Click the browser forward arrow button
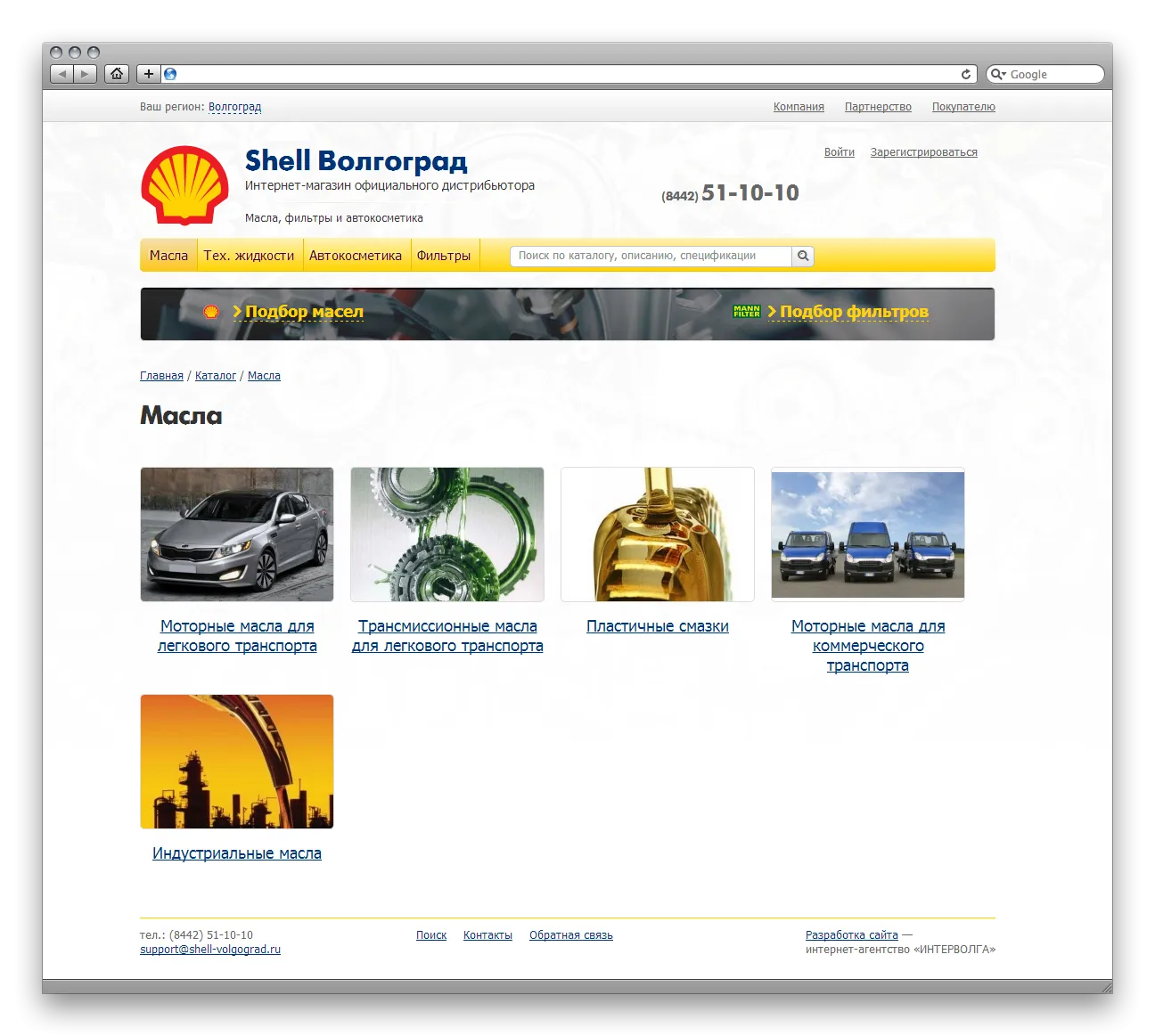The width and height of the screenshot is (1155, 1036). point(85,74)
